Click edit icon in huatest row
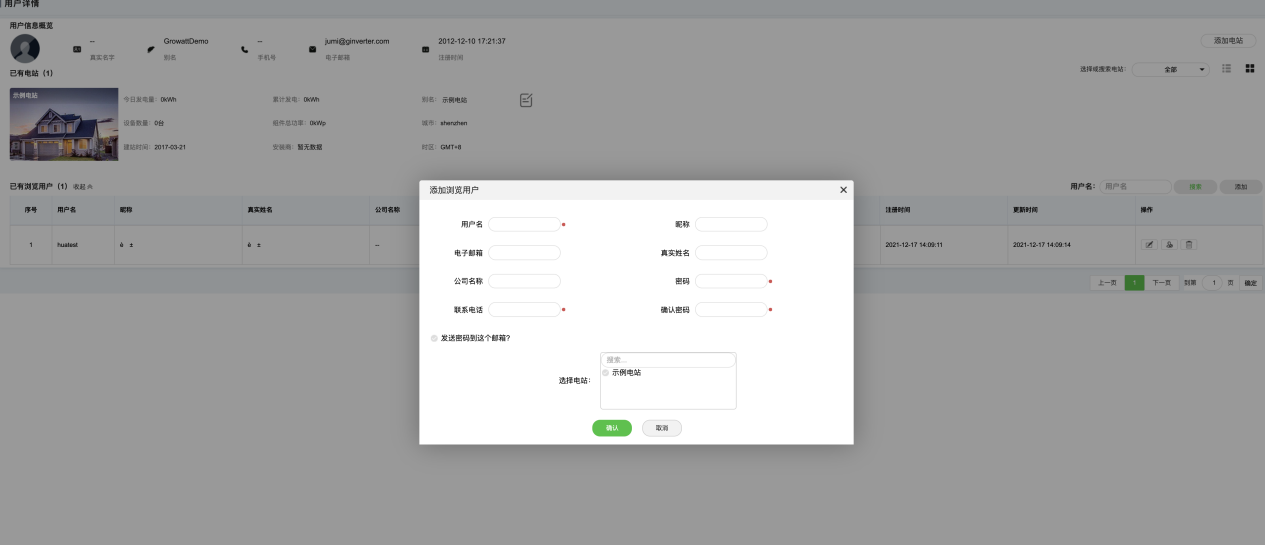1265x545 pixels. (1150, 244)
